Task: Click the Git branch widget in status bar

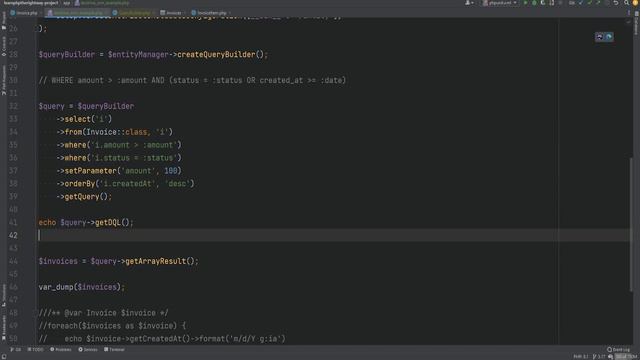Action: pos(599,357)
